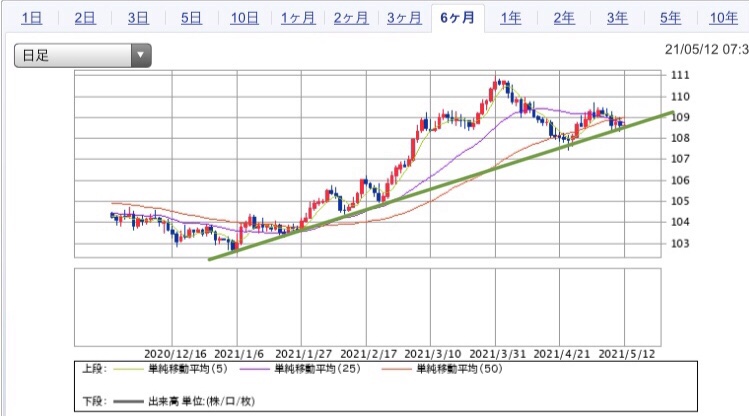Select the 2日 range tab
Viewport: 749px width, 416px height.
(x=86, y=18)
